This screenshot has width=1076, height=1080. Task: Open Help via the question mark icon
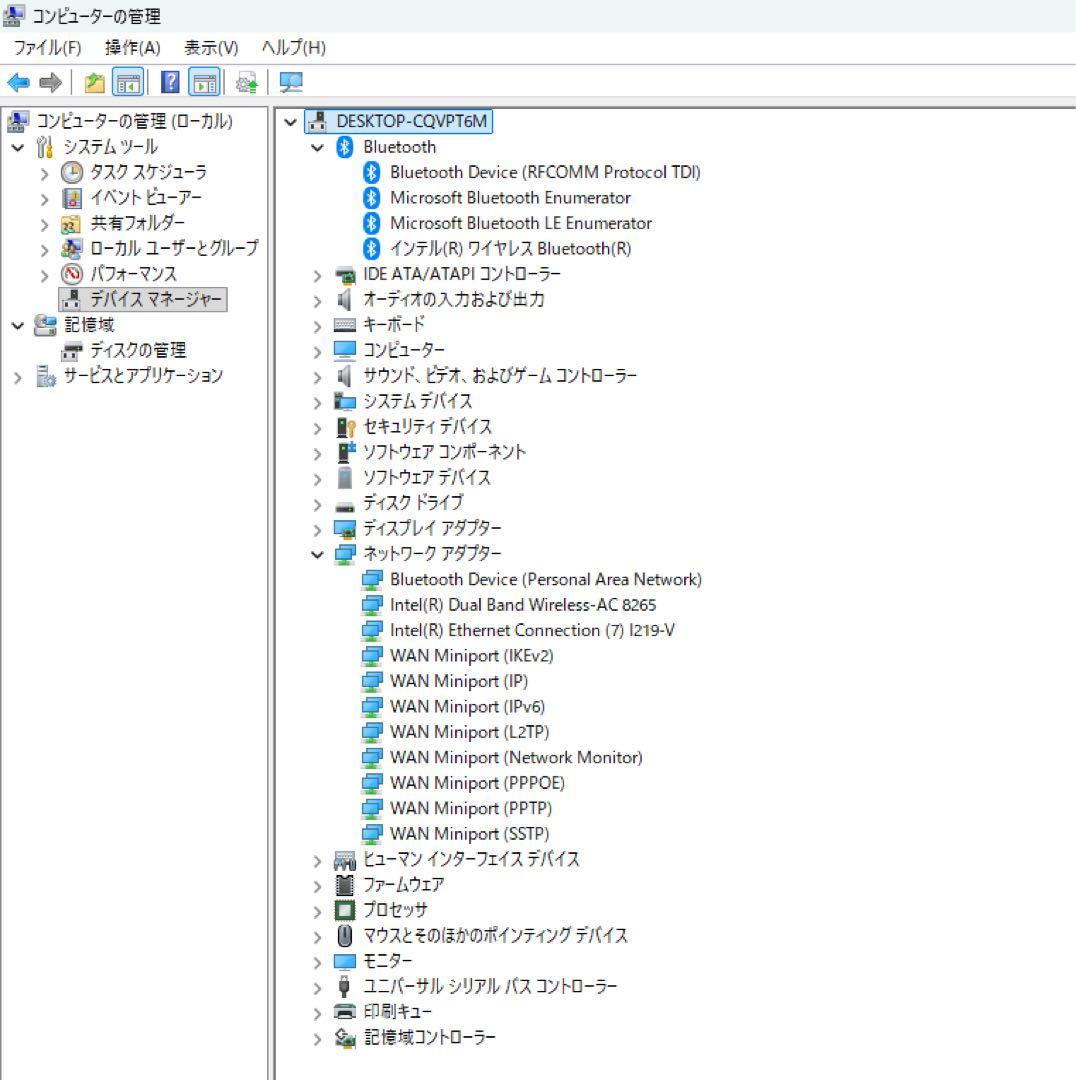(x=169, y=82)
